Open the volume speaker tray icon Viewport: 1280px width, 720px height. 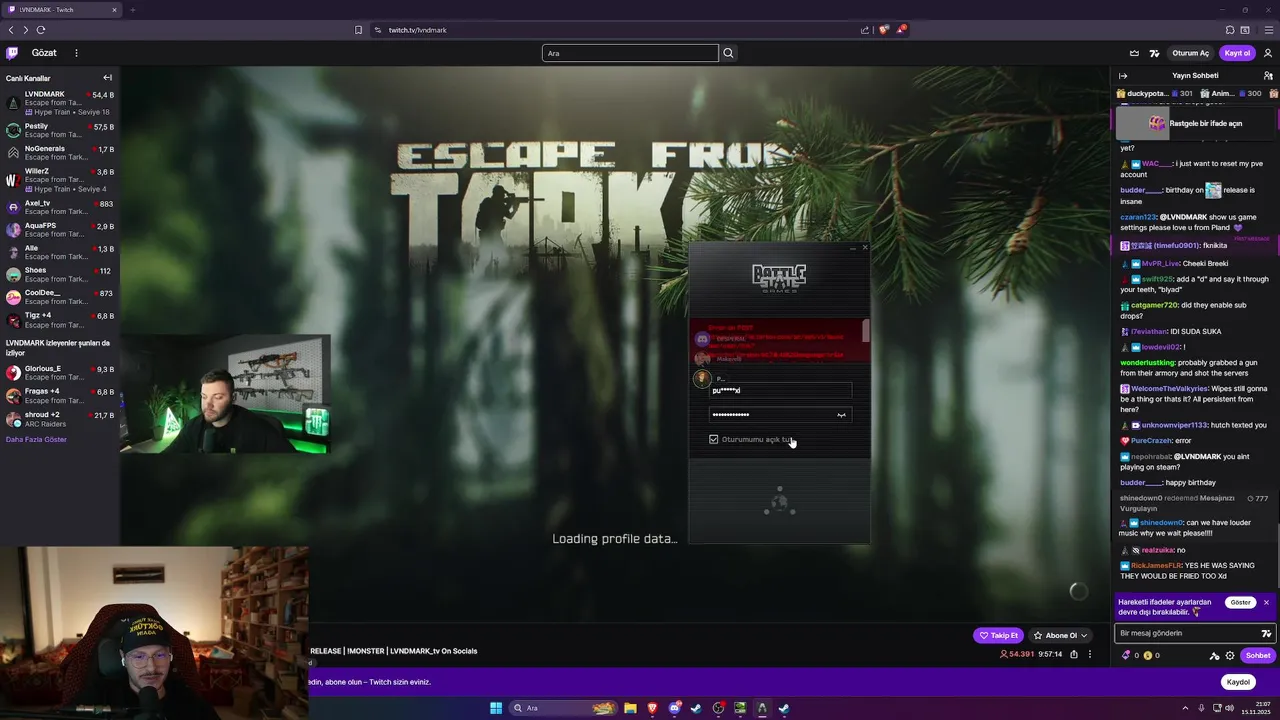click(1229, 708)
